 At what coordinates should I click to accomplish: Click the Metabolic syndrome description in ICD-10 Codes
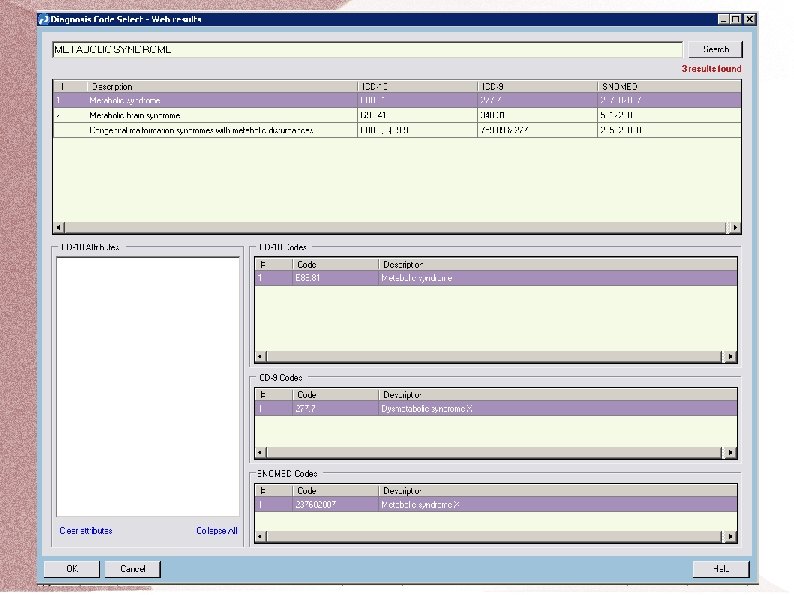416,278
